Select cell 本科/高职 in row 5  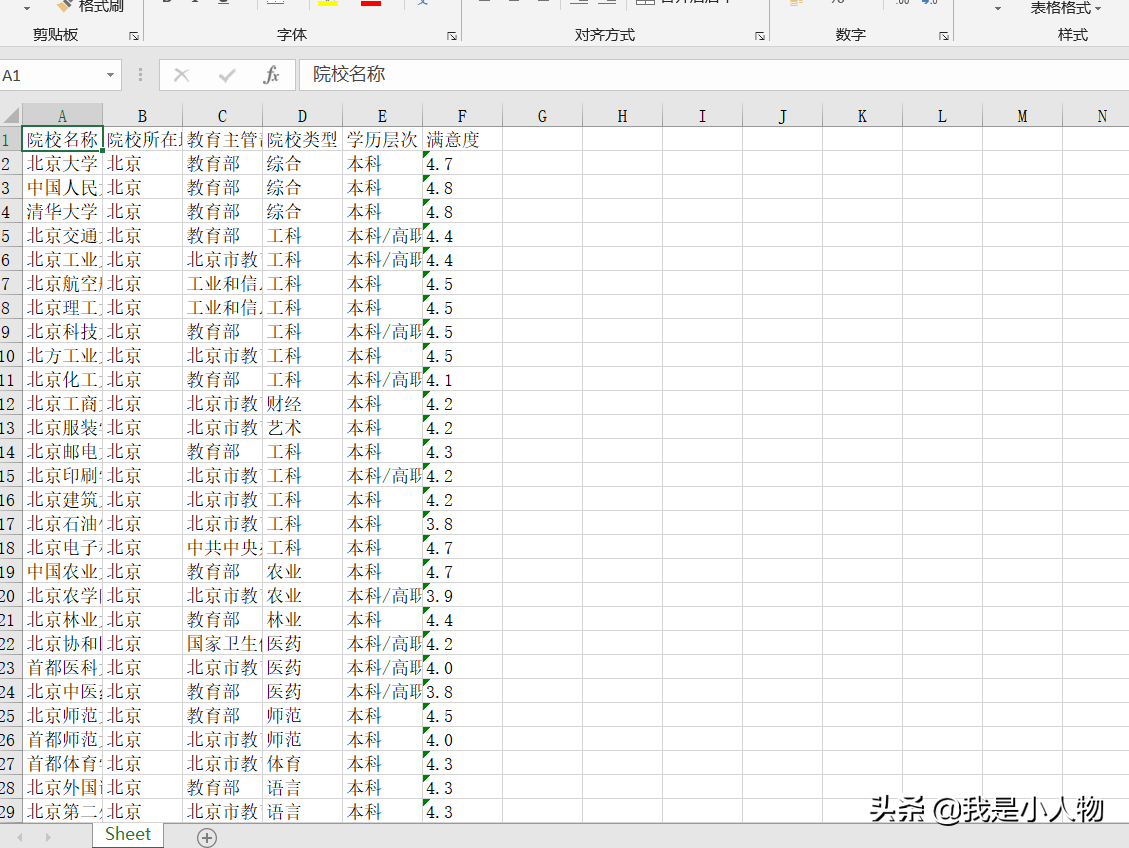(x=382, y=235)
